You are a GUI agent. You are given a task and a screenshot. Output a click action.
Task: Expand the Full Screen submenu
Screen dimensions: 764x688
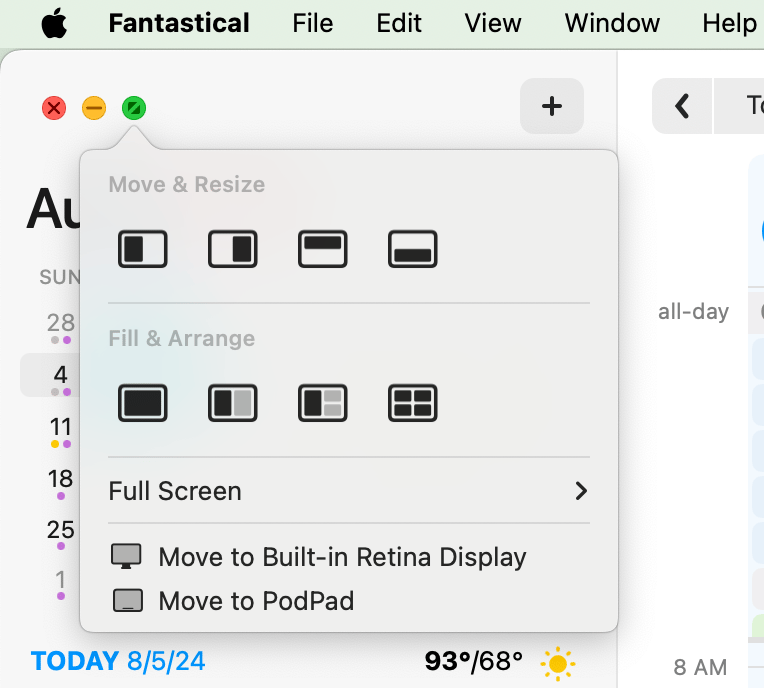point(349,491)
